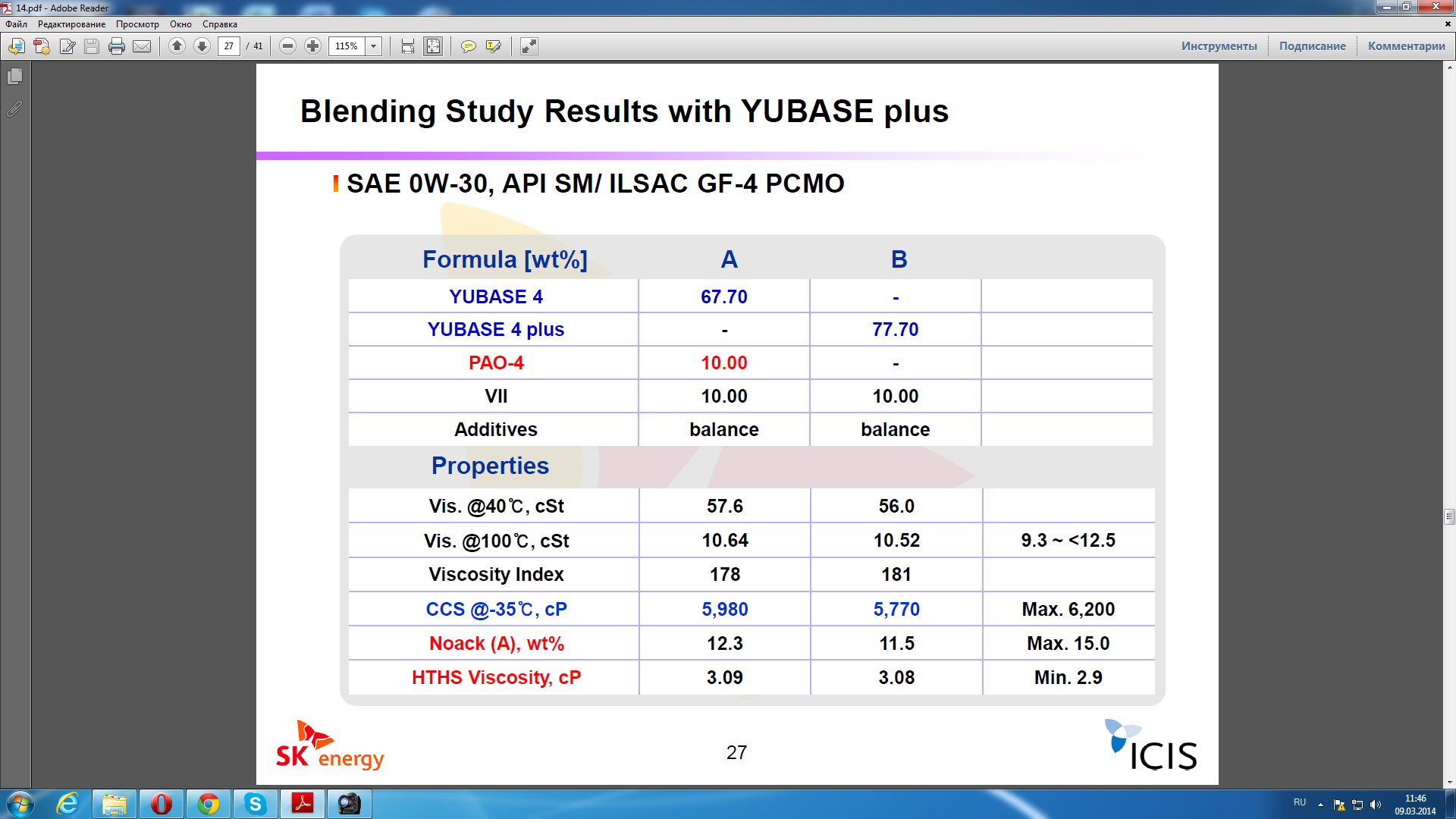Viewport: 1456px width, 819px height.
Task: Open the Подписание panel
Action: [1313, 46]
